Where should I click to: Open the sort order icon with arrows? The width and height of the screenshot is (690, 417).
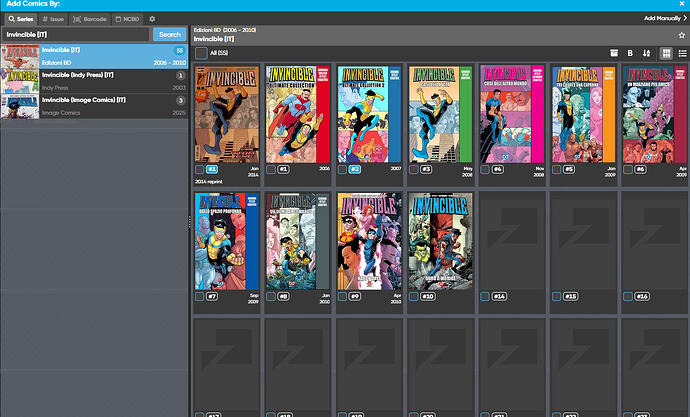point(646,53)
